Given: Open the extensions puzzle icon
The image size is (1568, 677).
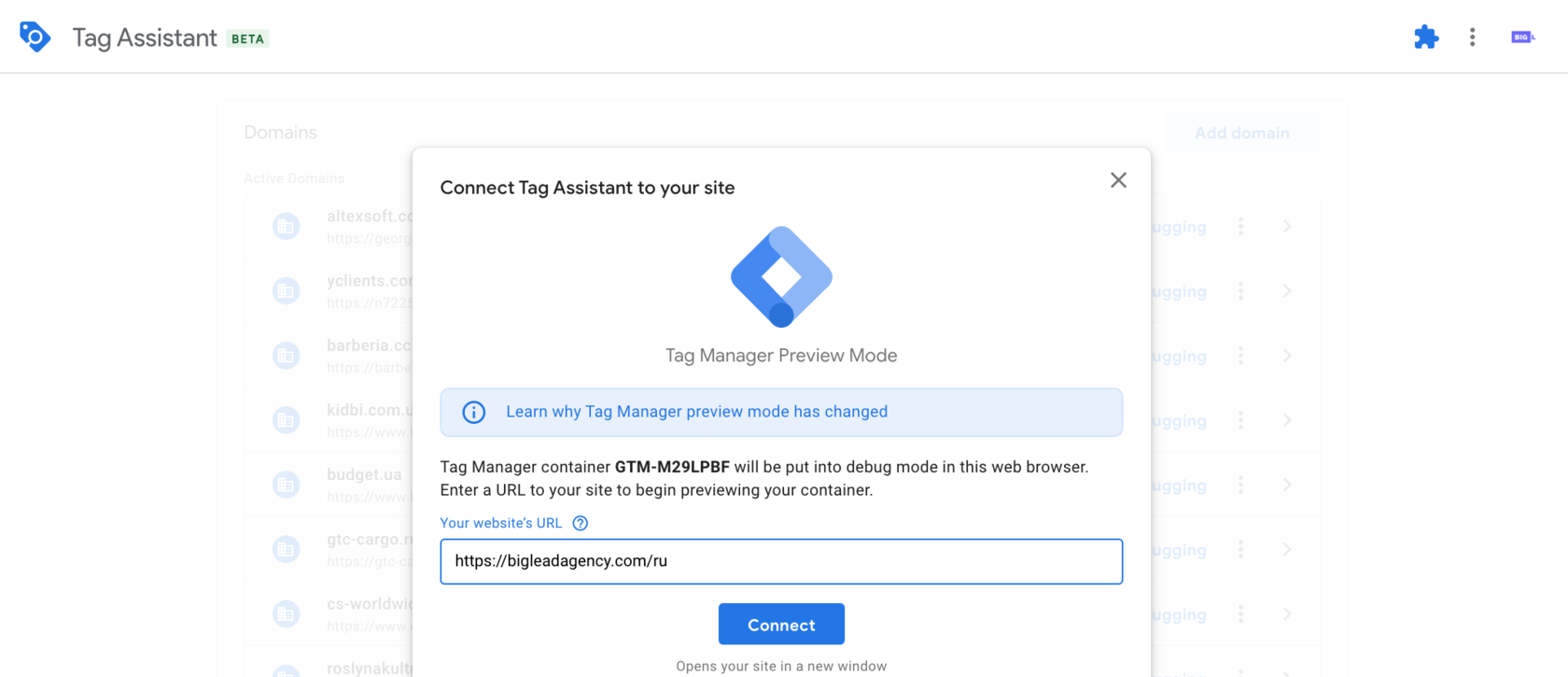Looking at the screenshot, I should click(x=1426, y=37).
